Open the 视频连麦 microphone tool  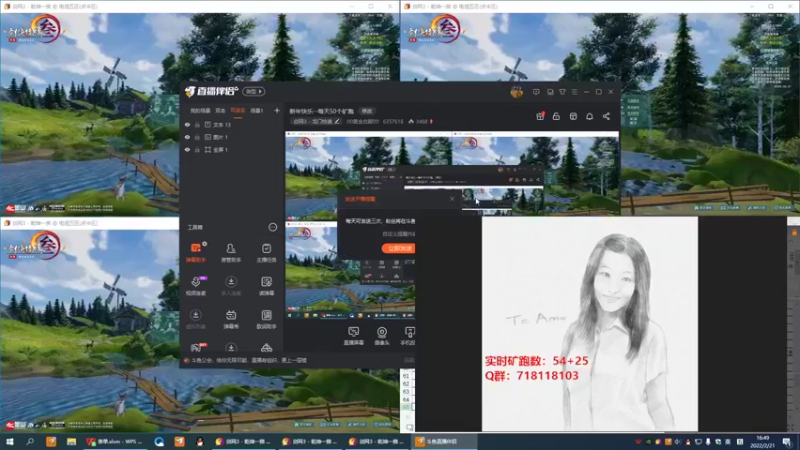(195, 286)
